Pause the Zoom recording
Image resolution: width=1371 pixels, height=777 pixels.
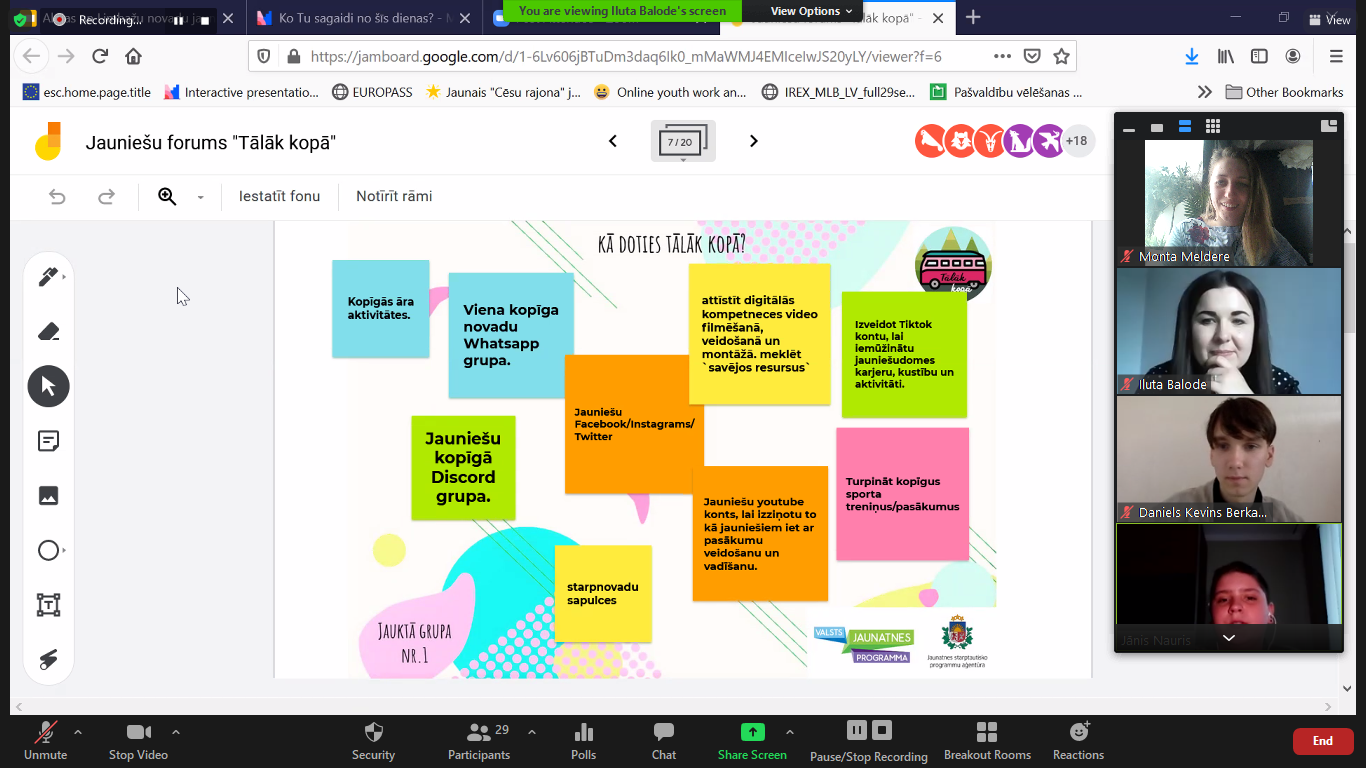856,729
